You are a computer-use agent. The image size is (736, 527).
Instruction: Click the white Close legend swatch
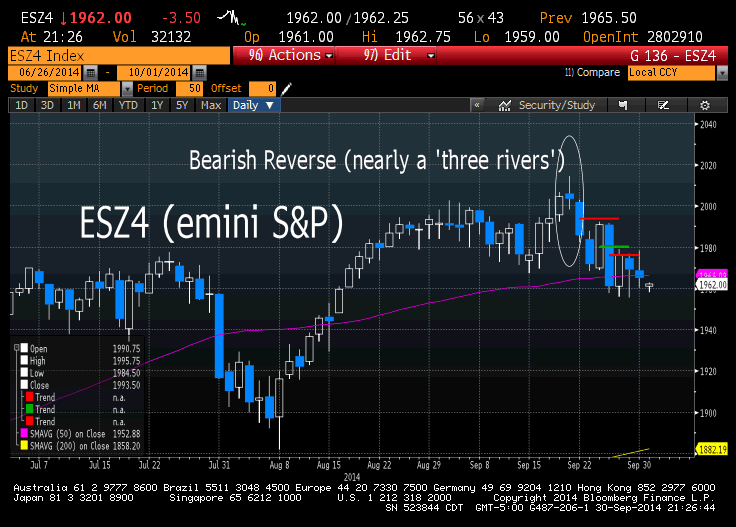point(24,385)
